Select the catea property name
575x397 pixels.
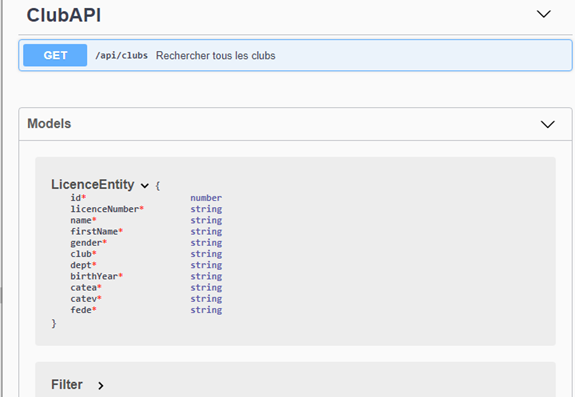click(84, 288)
